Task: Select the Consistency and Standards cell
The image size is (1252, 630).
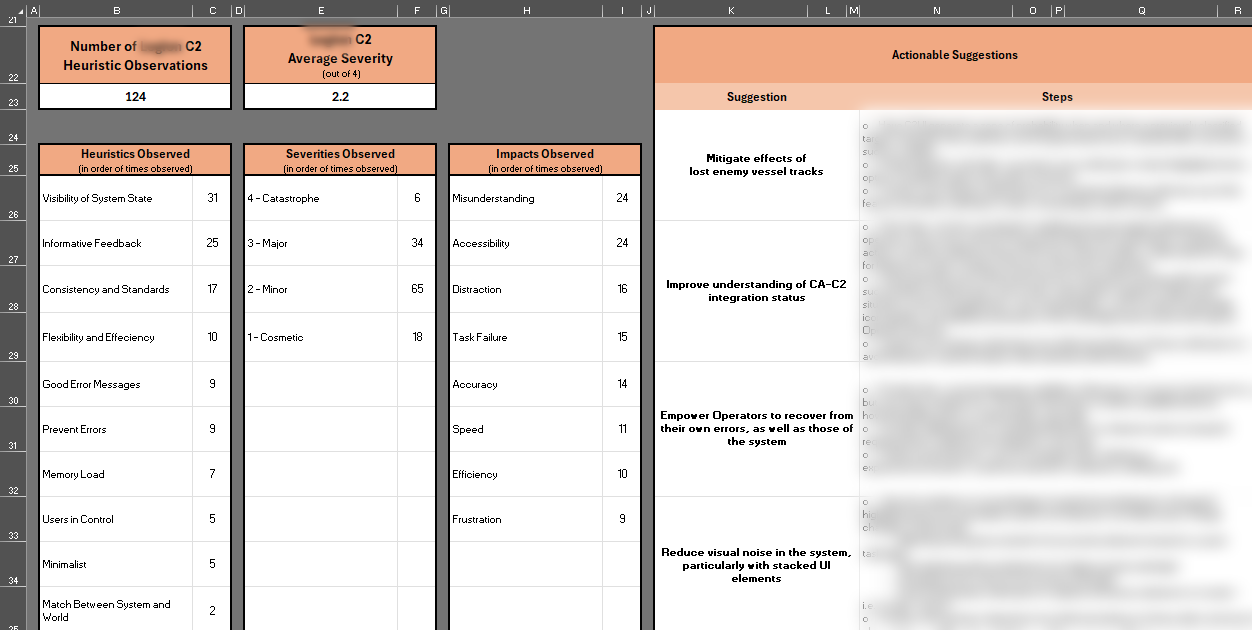Action: 116,289
